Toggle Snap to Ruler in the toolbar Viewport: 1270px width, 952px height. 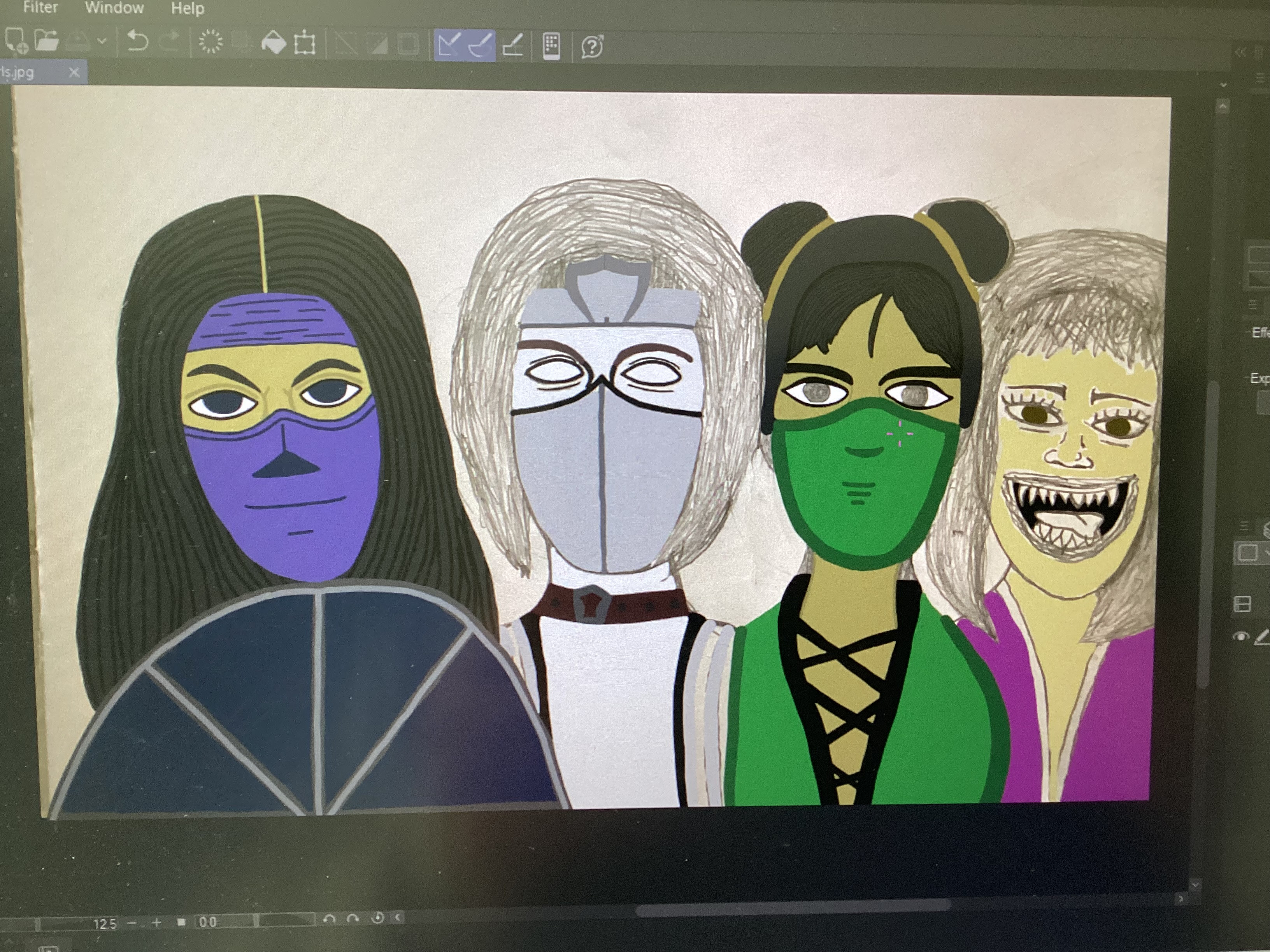point(448,45)
